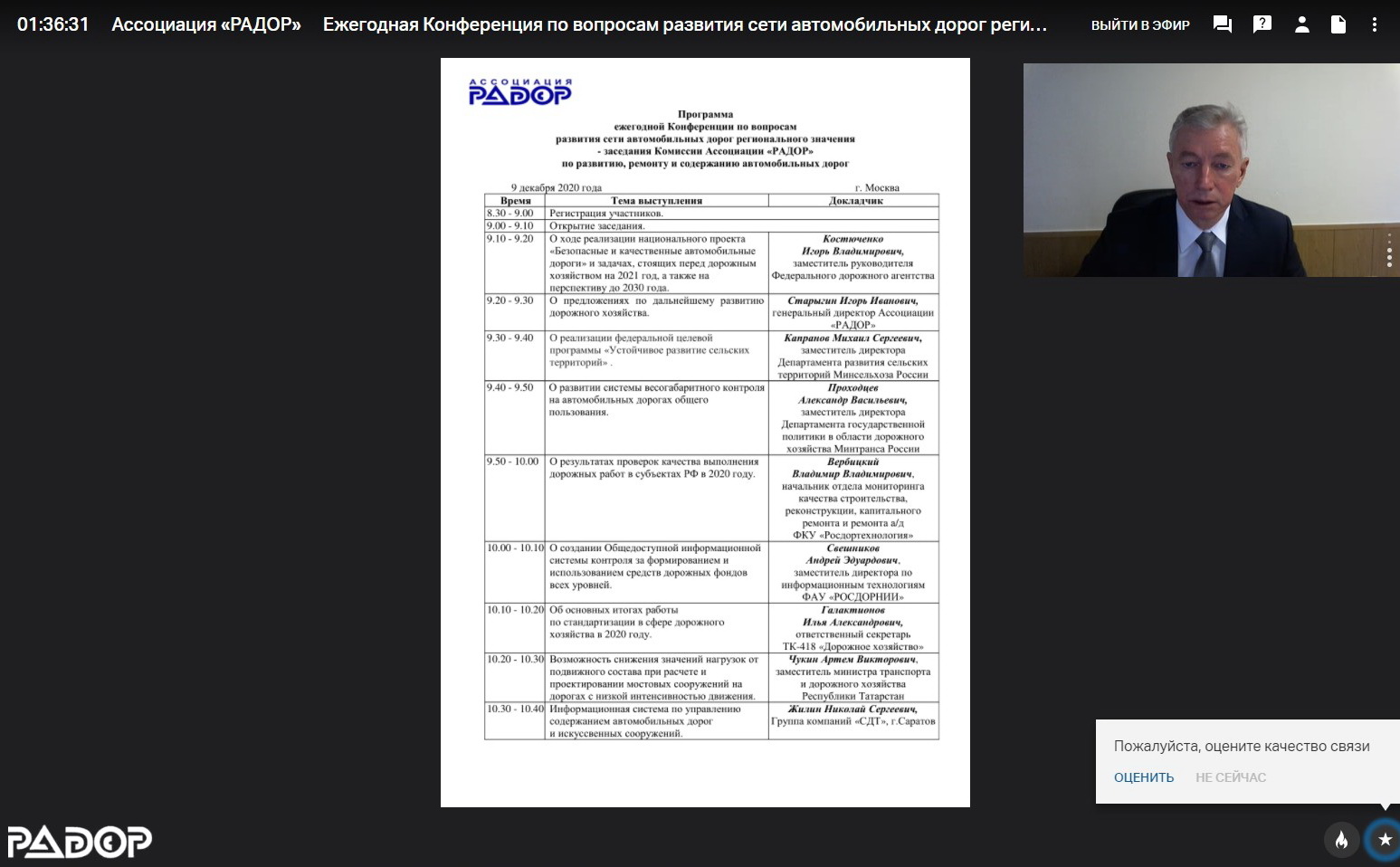Click the broadcast elapsed time counter
Screen dimensions: 1400x867
click(x=53, y=25)
